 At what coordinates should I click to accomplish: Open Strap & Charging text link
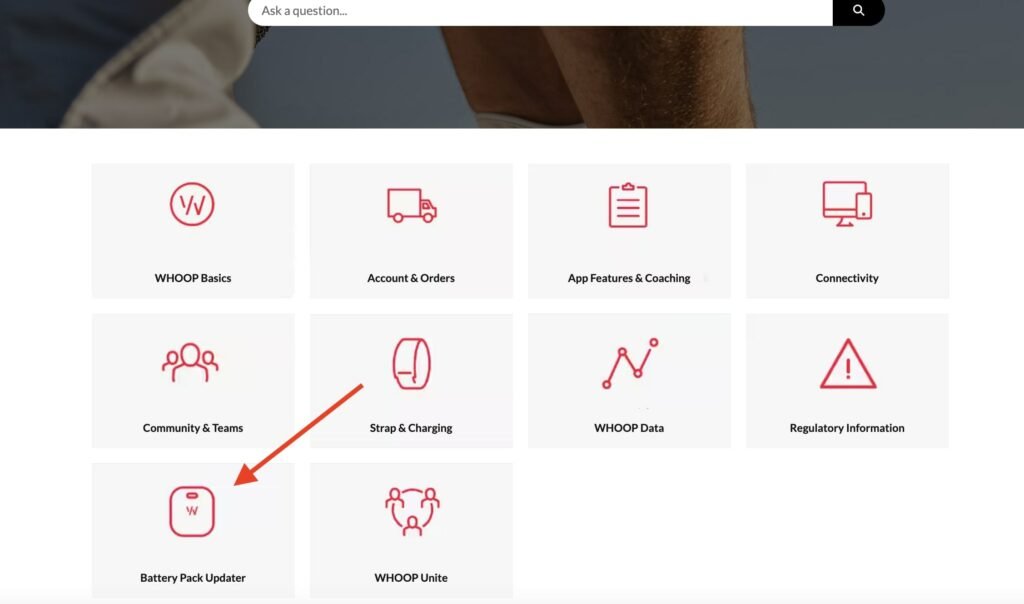[x=411, y=428]
